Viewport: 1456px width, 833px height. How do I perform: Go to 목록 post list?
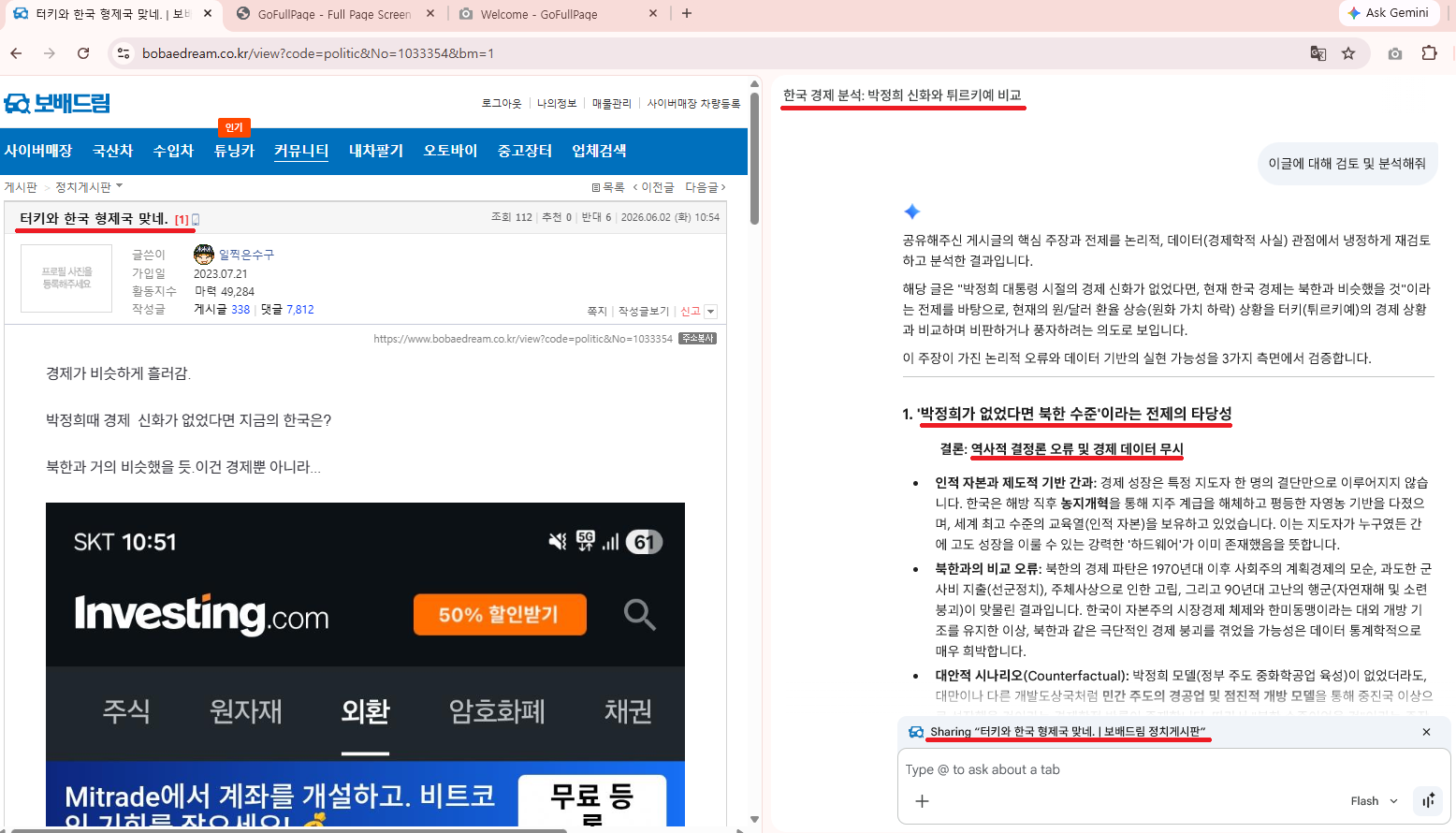tap(608, 187)
